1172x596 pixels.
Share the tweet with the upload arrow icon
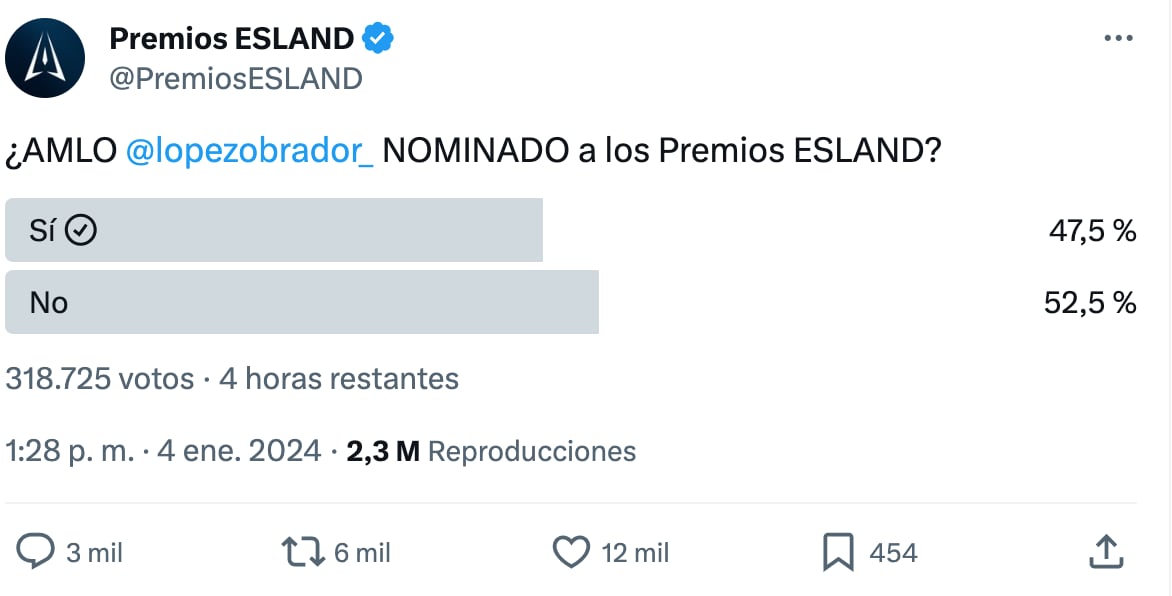tap(1103, 552)
